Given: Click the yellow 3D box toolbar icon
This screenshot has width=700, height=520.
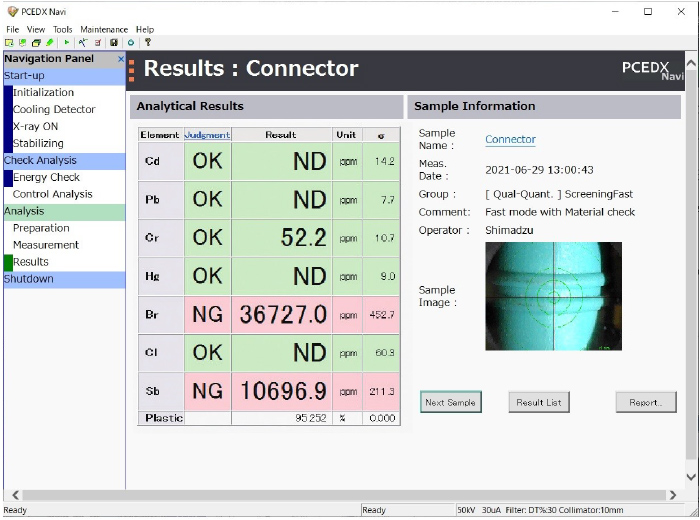Looking at the screenshot, I should click(x=36, y=42).
